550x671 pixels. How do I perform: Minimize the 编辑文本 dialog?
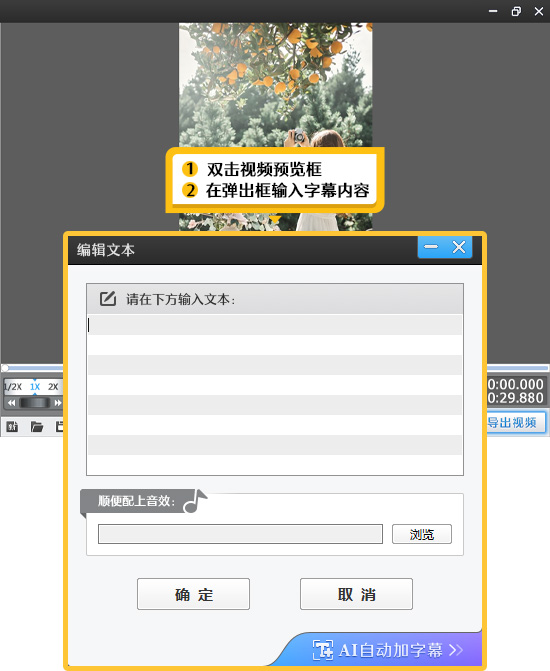431,247
